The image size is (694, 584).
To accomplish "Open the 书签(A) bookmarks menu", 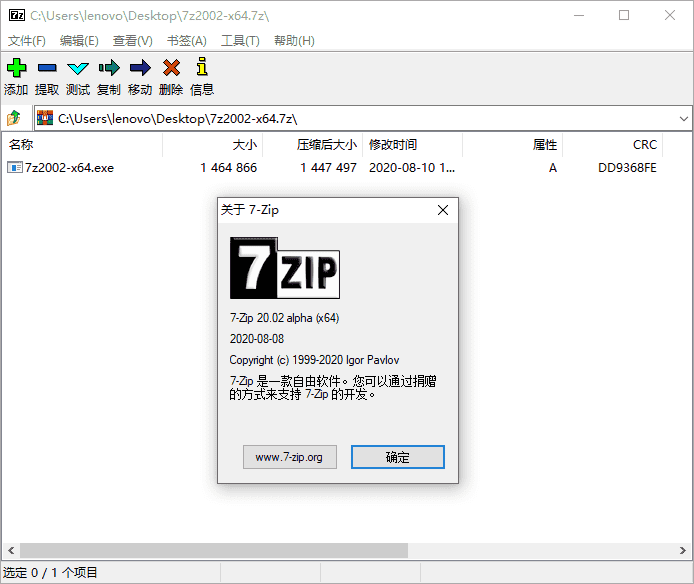I will (186, 41).
